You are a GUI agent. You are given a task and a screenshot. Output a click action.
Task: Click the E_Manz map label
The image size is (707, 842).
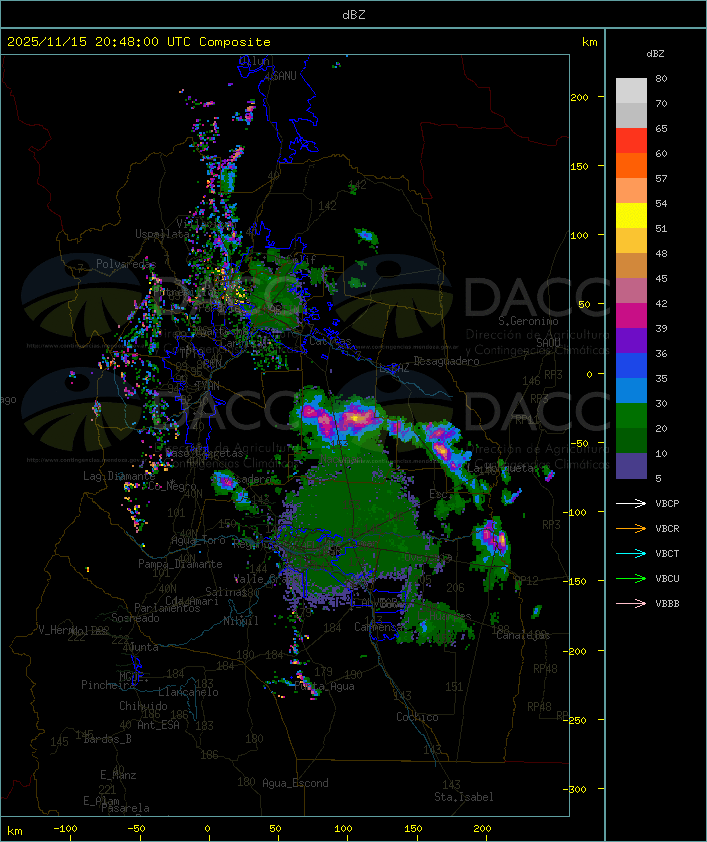(x=118, y=775)
